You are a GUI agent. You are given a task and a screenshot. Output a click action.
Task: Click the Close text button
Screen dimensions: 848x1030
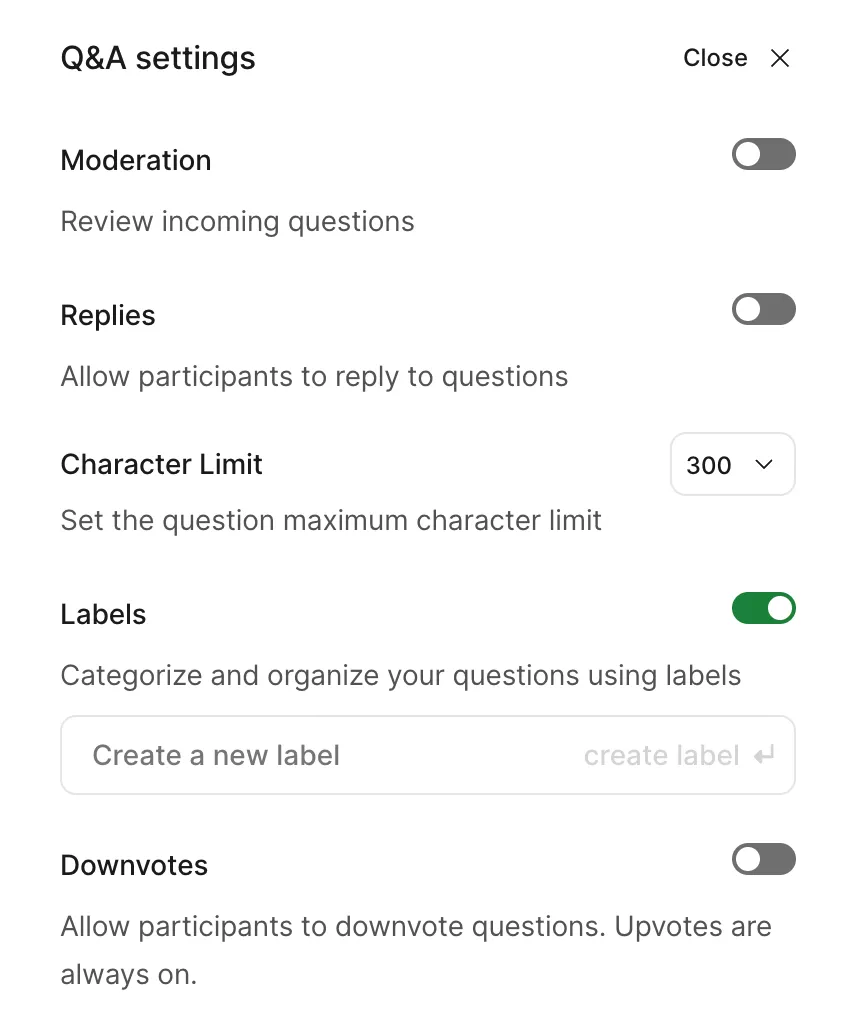point(715,58)
